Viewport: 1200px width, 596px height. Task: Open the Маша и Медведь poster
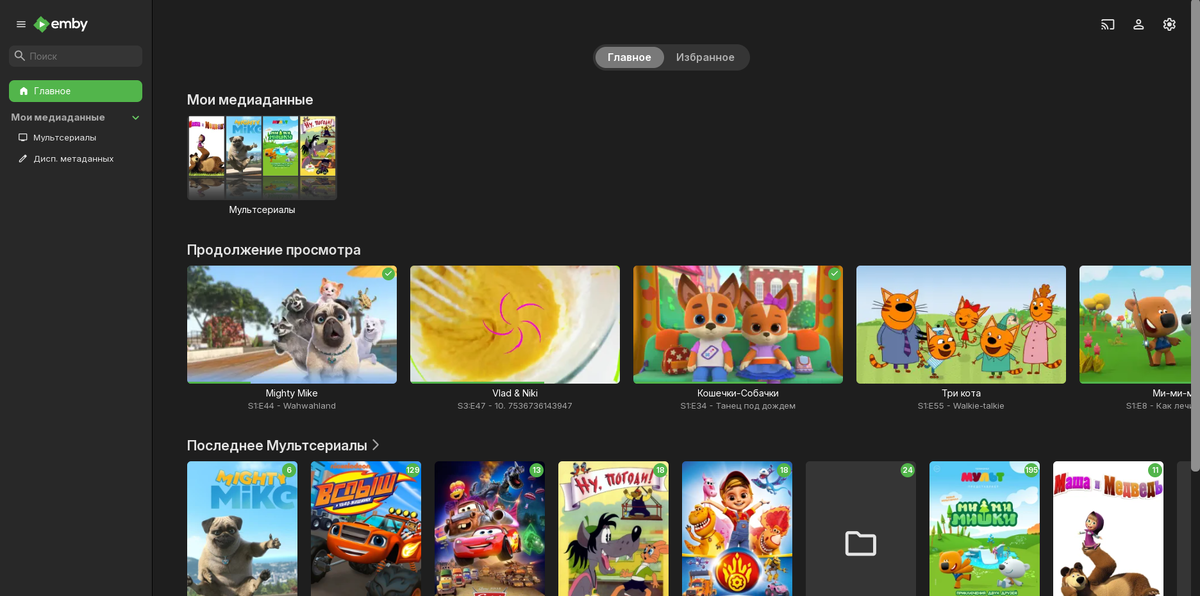pyautogui.click(x=1107, y=530)
